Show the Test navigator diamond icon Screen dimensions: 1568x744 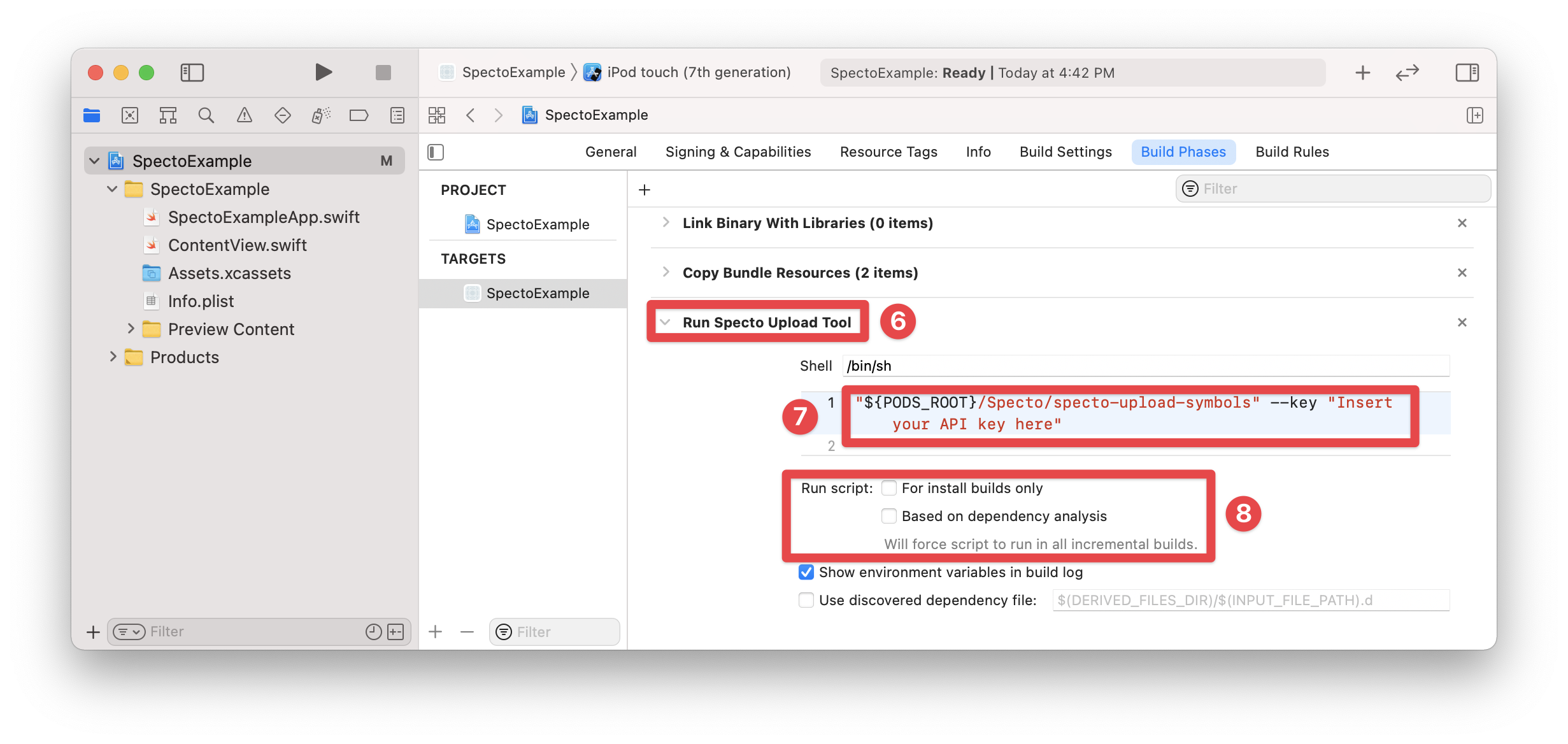[283, 115]
